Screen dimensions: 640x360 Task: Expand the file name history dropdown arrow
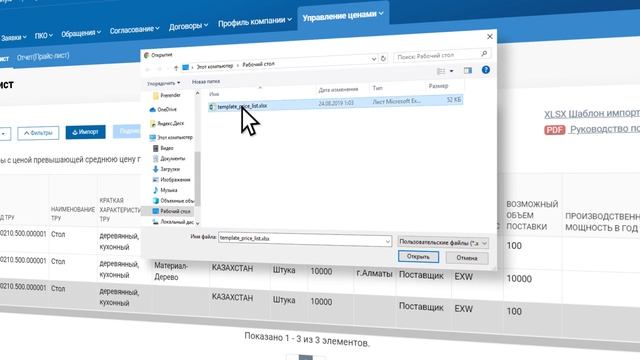(387, 242)
